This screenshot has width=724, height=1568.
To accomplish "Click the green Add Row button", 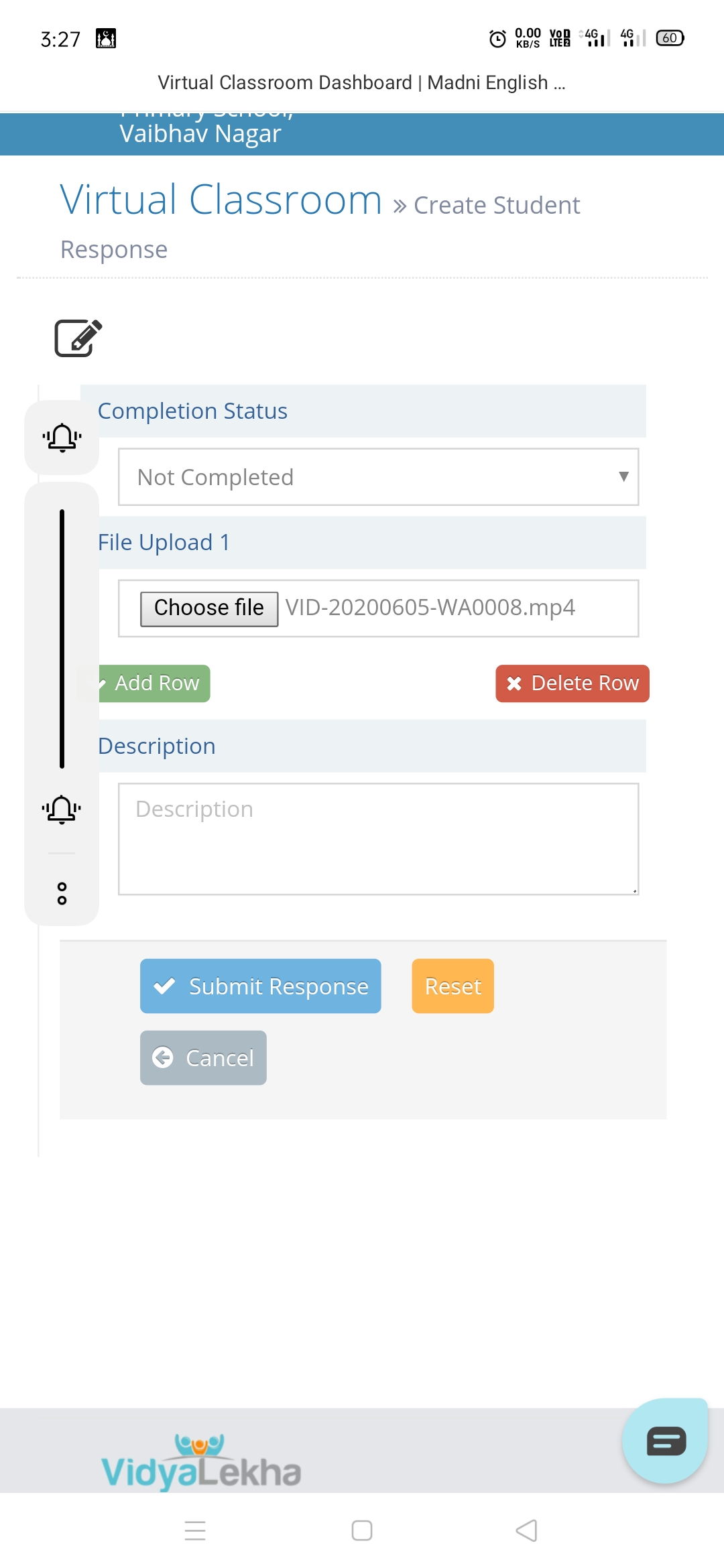I will pos(154,683).
